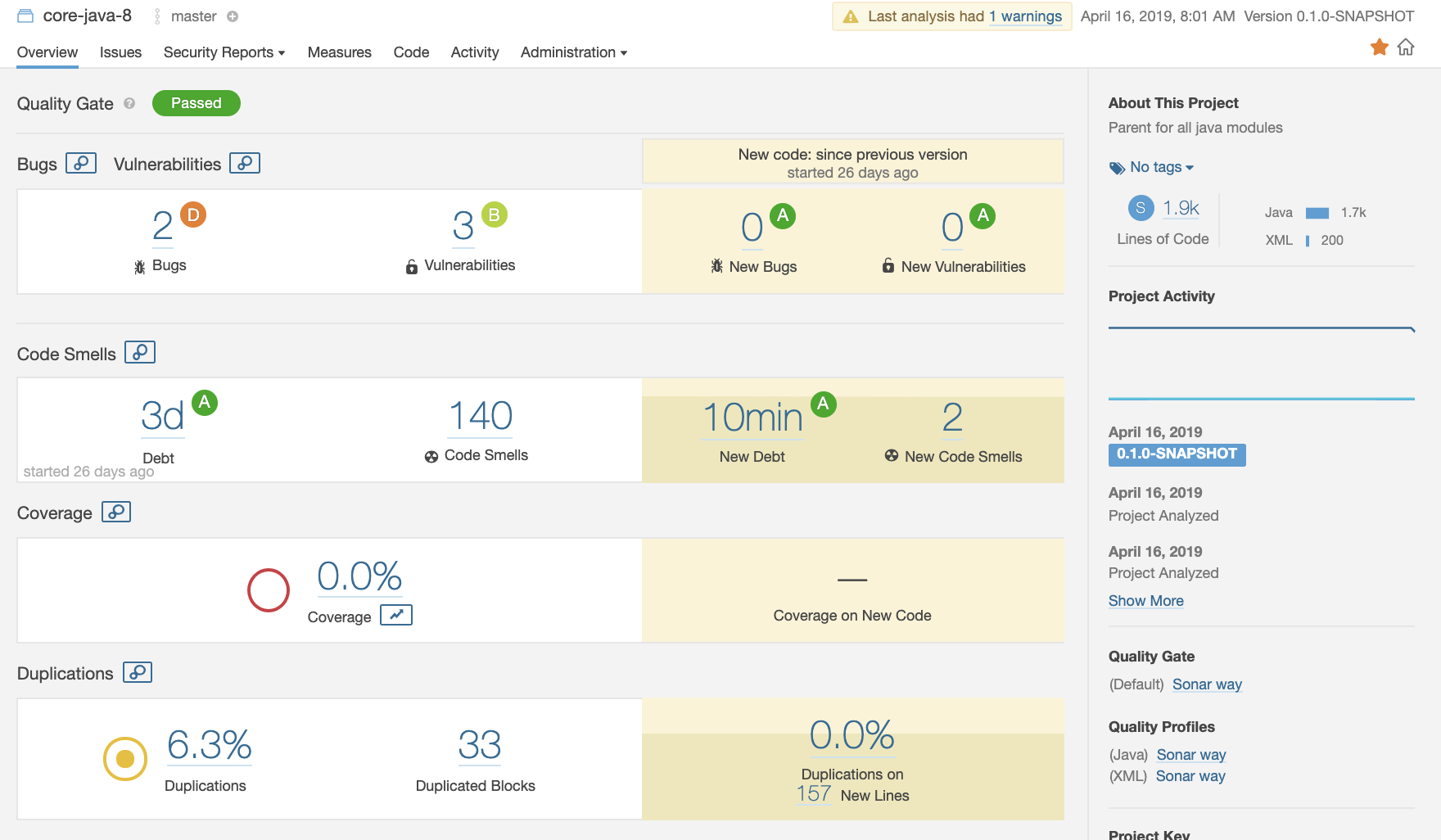The image size is (1441, 840).
Task: Open the Bugs bubble chart icon
Action: pos(81,163)
